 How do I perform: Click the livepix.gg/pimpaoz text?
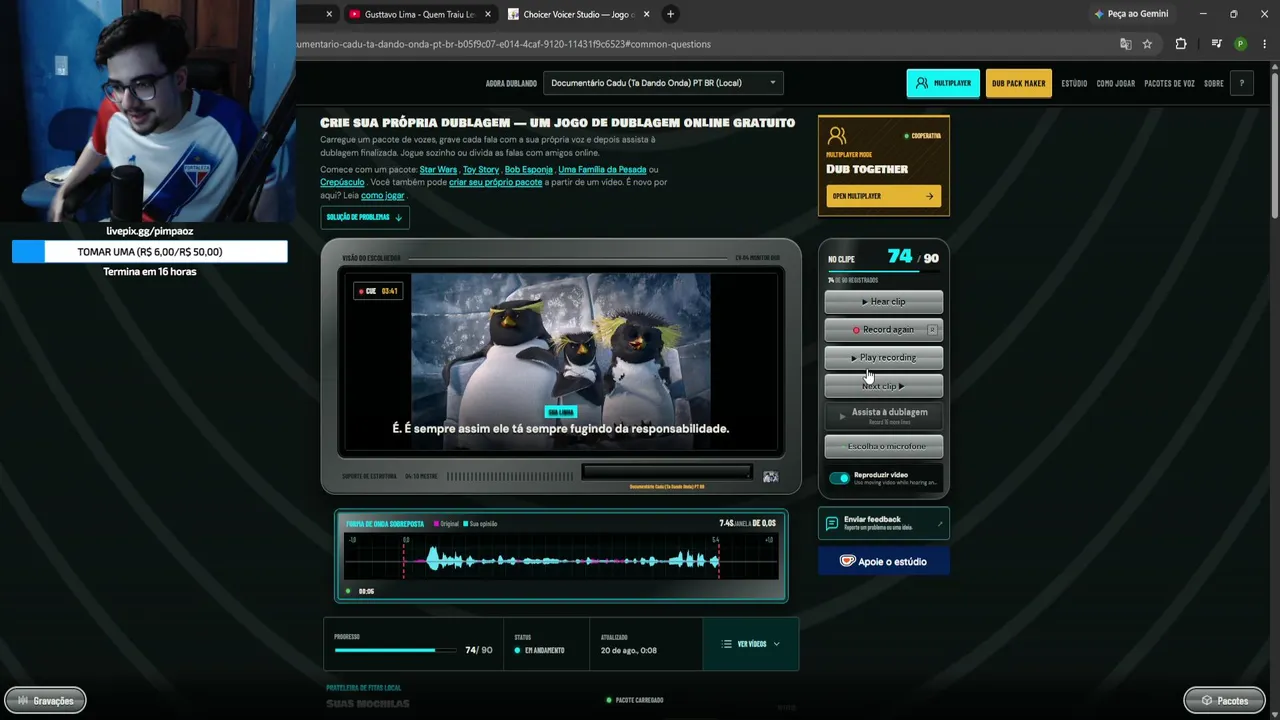point(150,231)
